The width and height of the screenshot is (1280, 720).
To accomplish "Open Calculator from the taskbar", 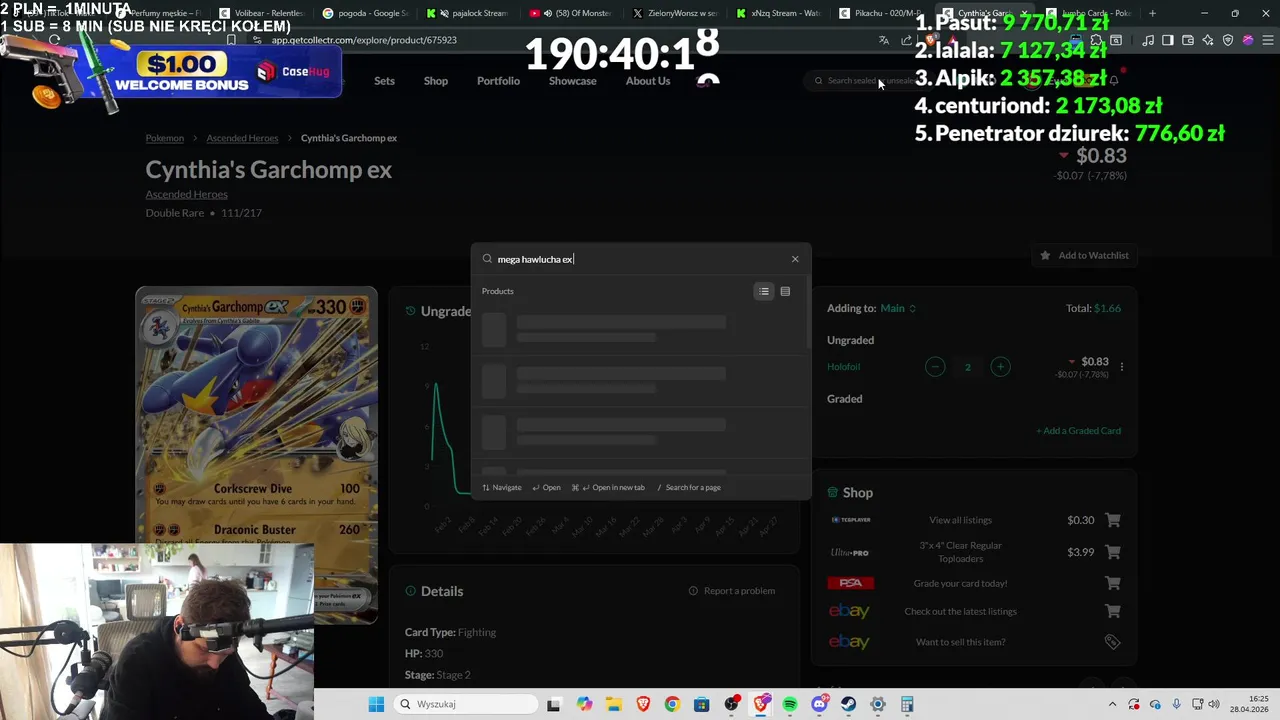I will (907, 704).
